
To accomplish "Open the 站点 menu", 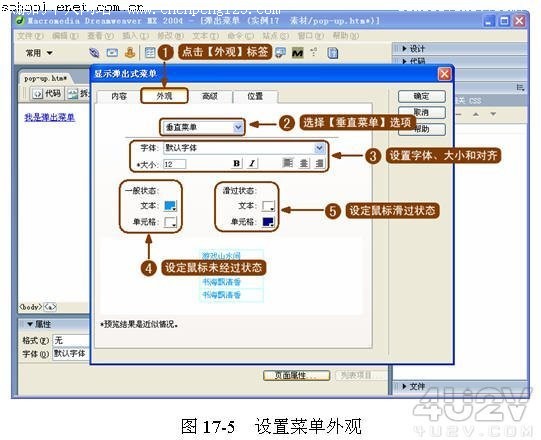I will pyautogui.click(x=276, y=36).
